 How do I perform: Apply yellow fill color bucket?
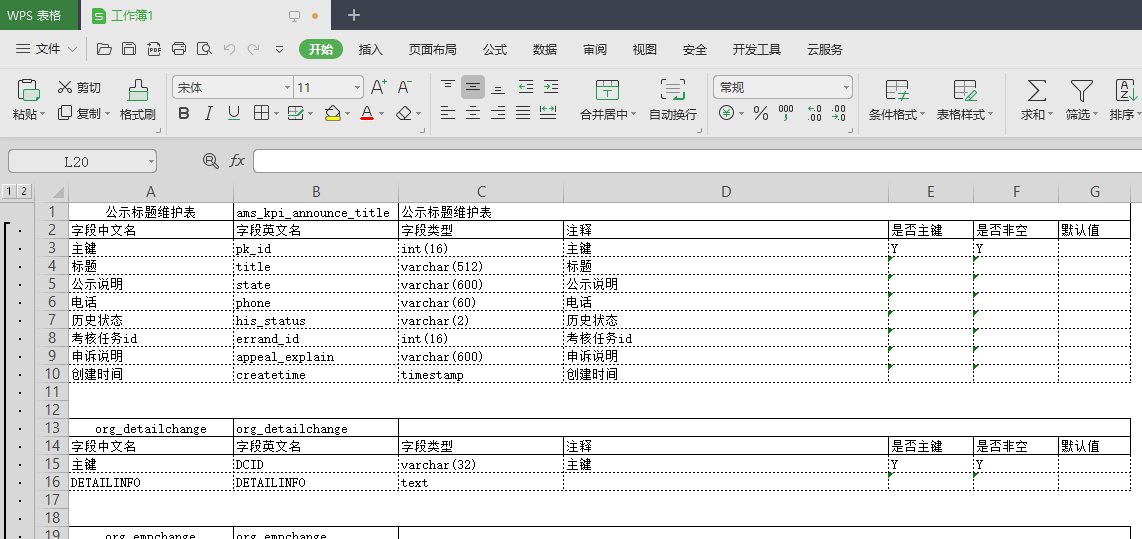(x=333, y=113)
